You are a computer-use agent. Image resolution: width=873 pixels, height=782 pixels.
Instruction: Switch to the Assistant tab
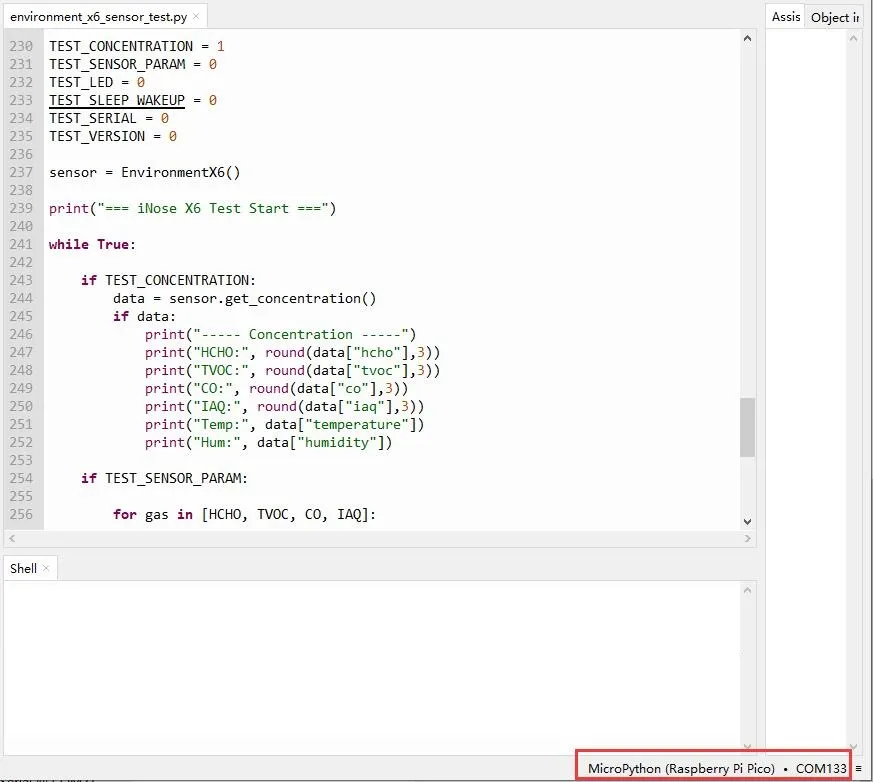[x=786, y=17]
